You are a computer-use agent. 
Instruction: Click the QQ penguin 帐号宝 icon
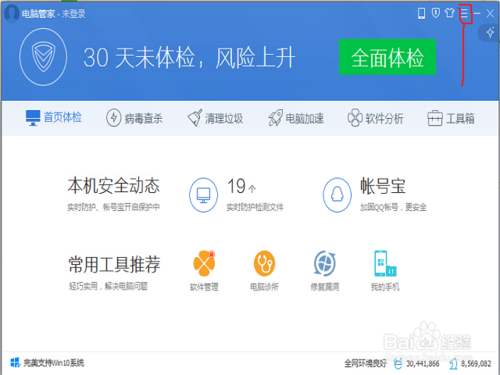click(337, 195)
